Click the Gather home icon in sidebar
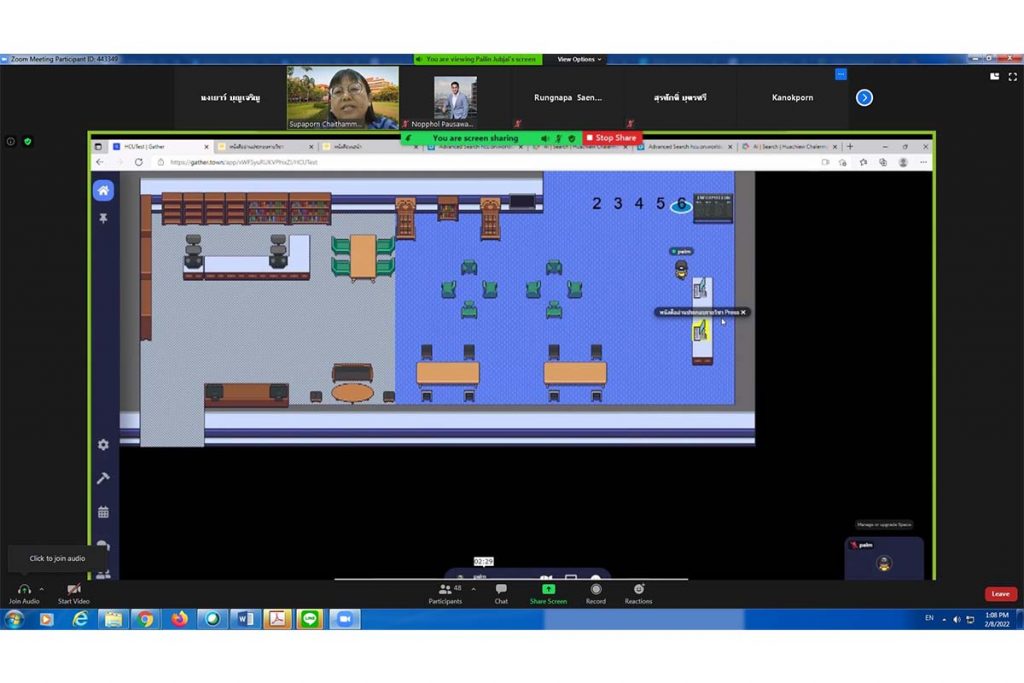 pyautogui.click(x=103, y=190)
